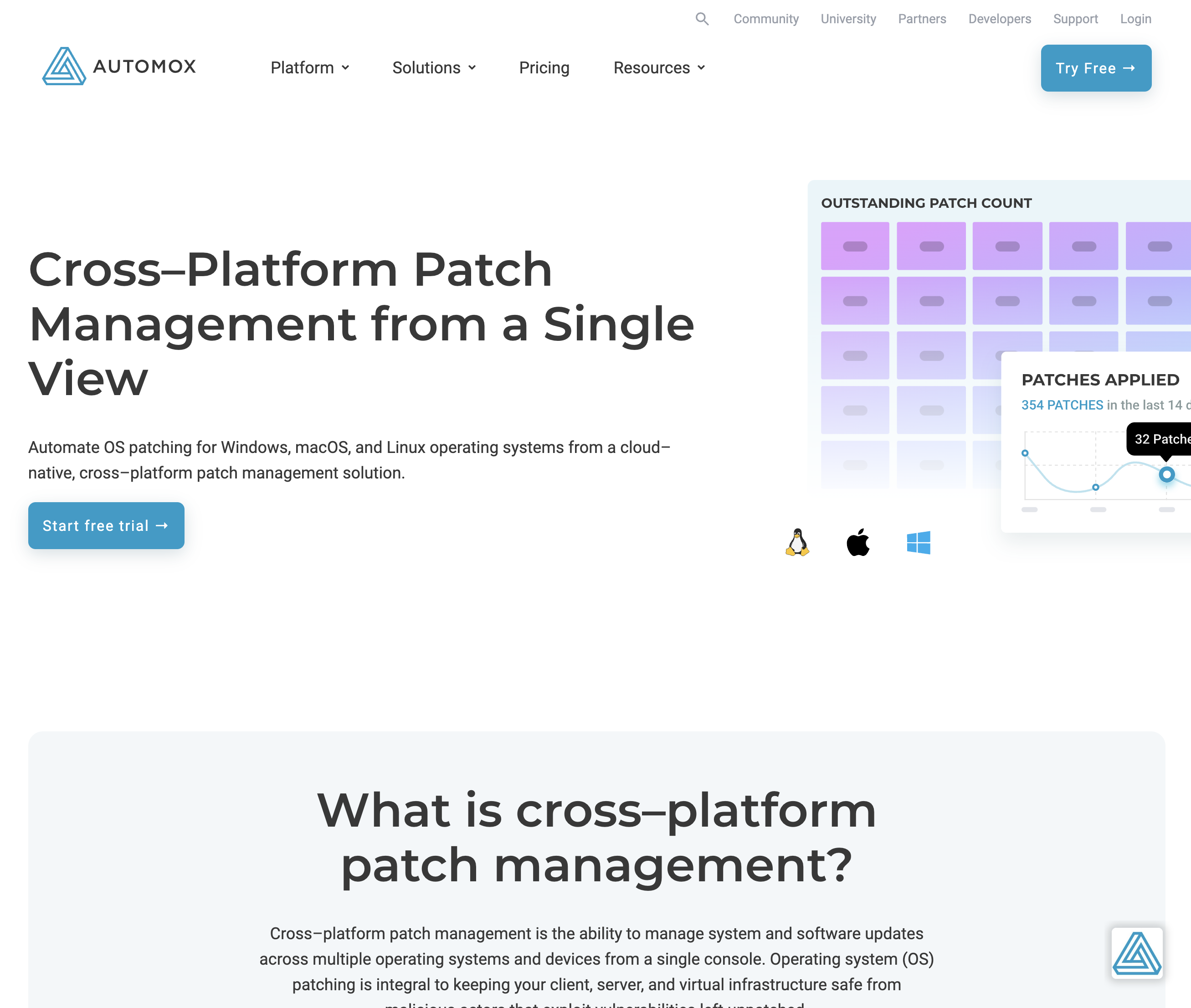Expand the Resources dropdown menu
The image size is (1191, 1008).
659,68
